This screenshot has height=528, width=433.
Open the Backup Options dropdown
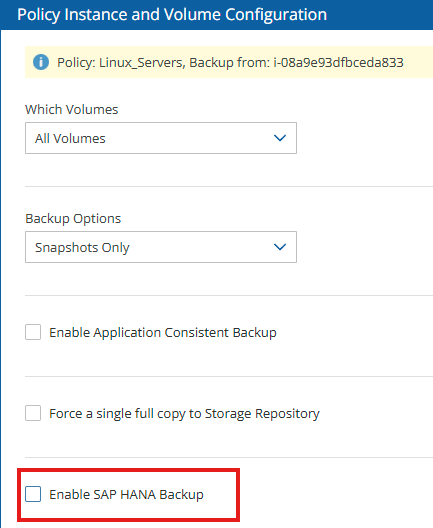coord(161,247)
